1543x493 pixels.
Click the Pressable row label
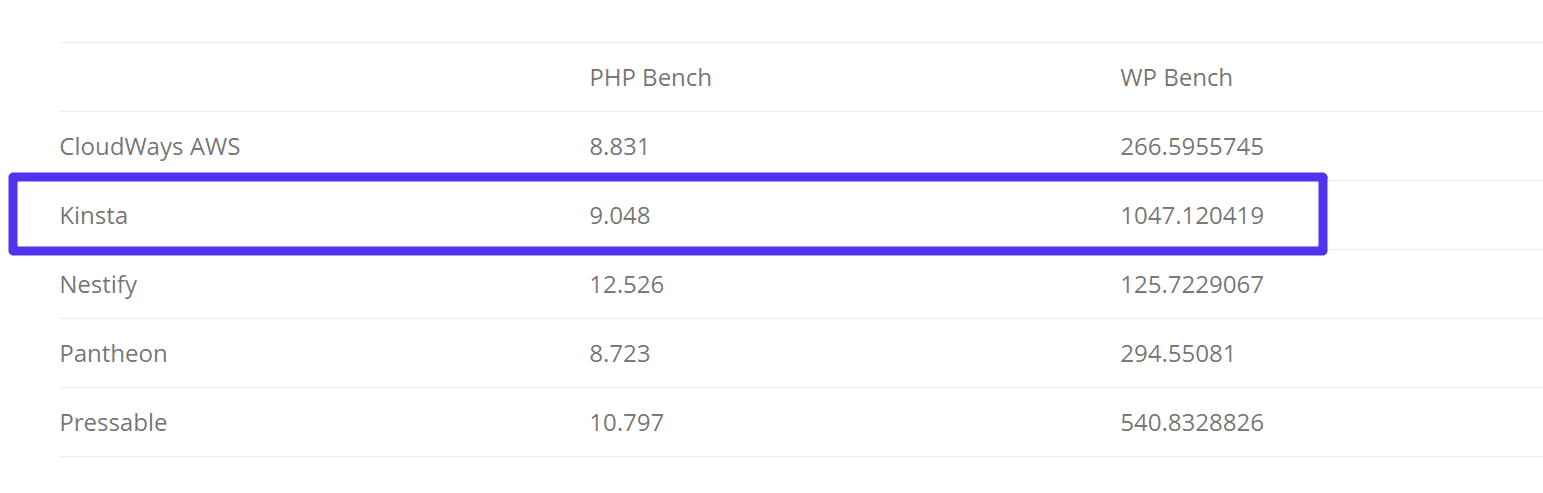point(113,423)
